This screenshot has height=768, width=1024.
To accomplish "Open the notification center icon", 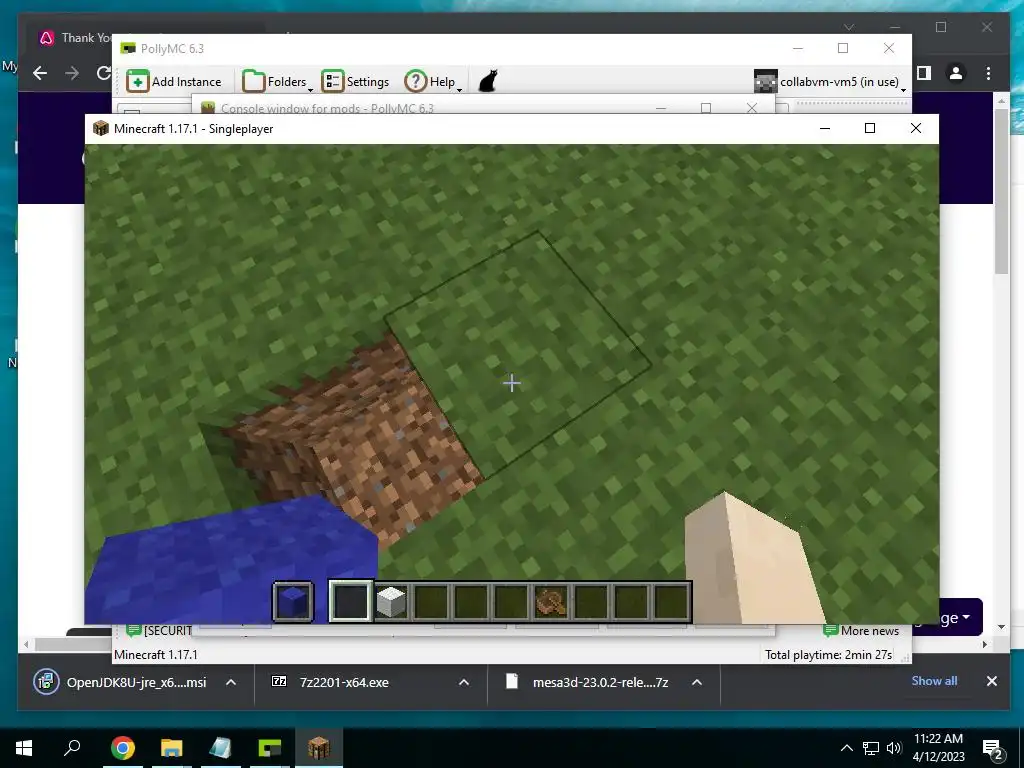I will pos(992,748).
